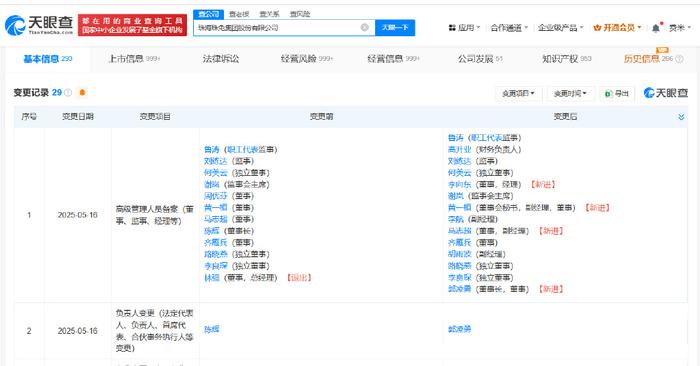Open 路晓燕 (独立董事) link in 变更前 column
The height and width of the screenshot is (366, 700).
tap(216, 254)
